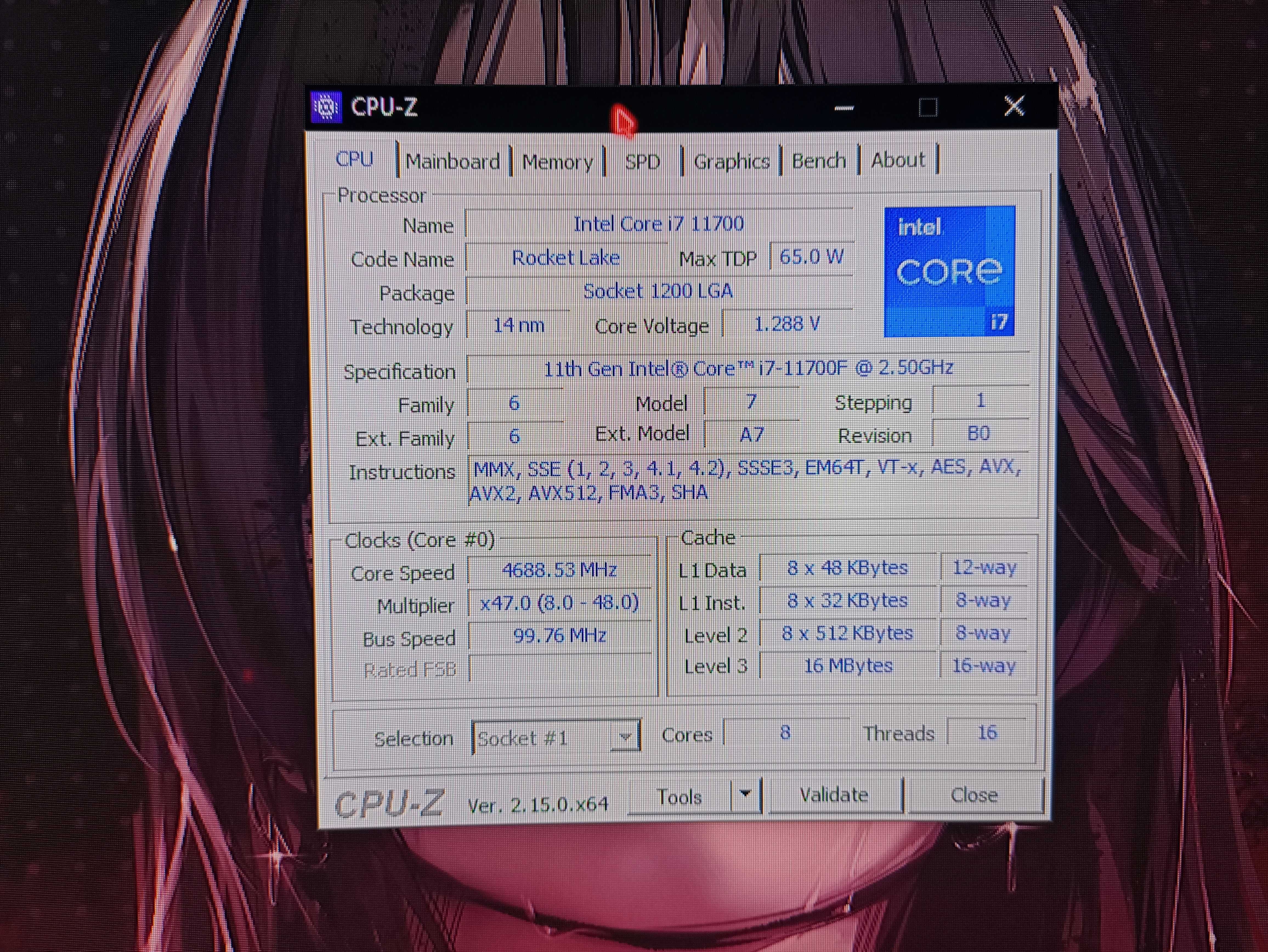
Task: Select the CPU tab
Action: 354,159
